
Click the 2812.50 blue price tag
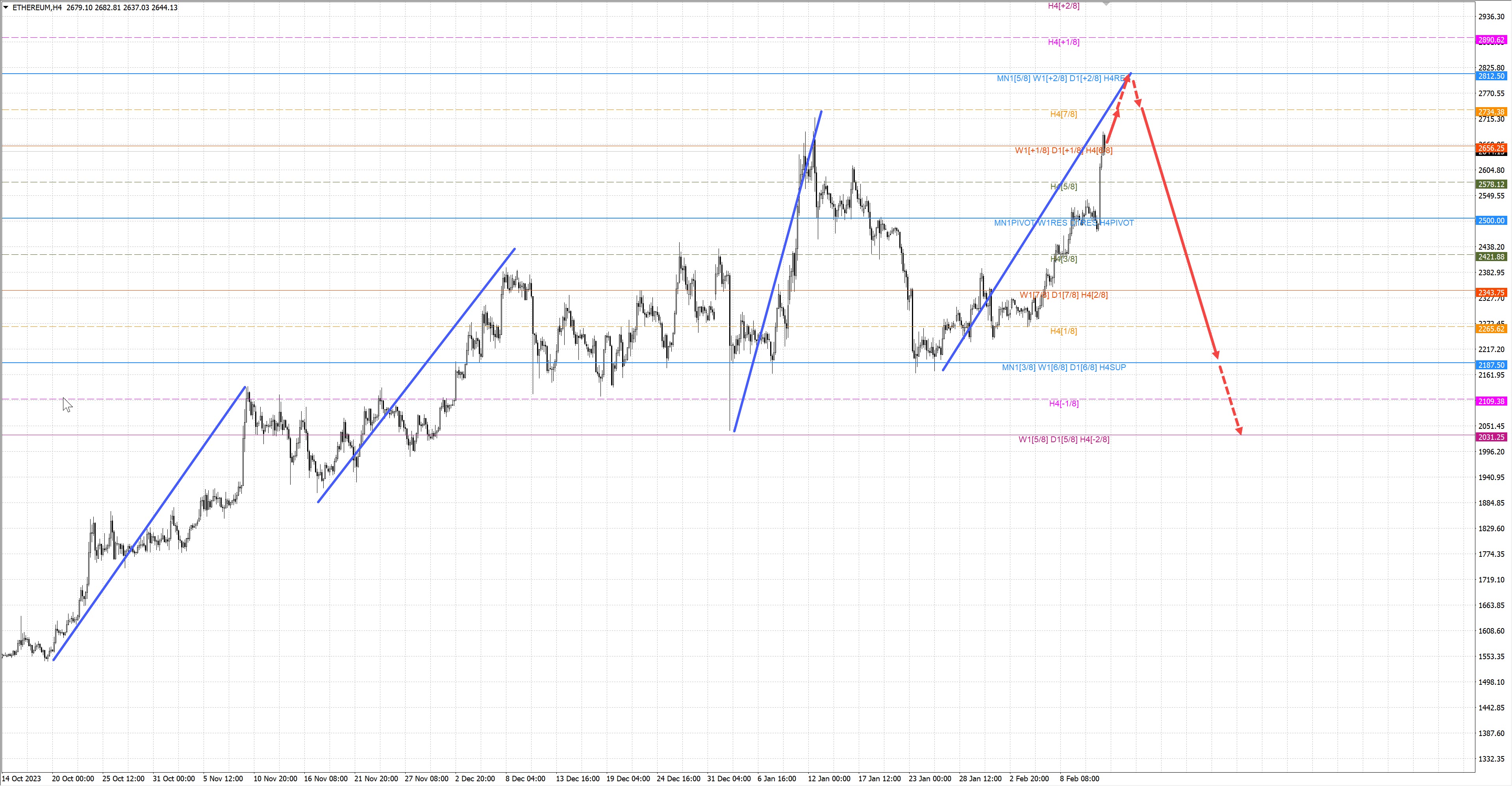coord(1491,76)
